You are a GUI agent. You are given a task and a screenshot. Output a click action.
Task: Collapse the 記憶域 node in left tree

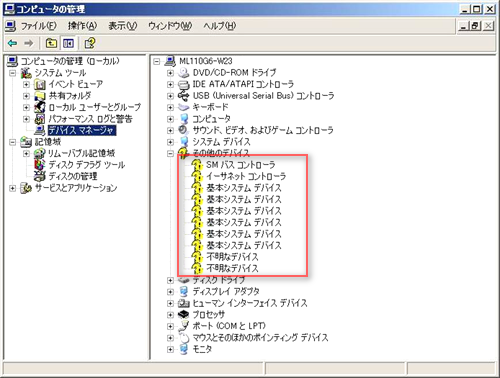click(x=13, y=142)
